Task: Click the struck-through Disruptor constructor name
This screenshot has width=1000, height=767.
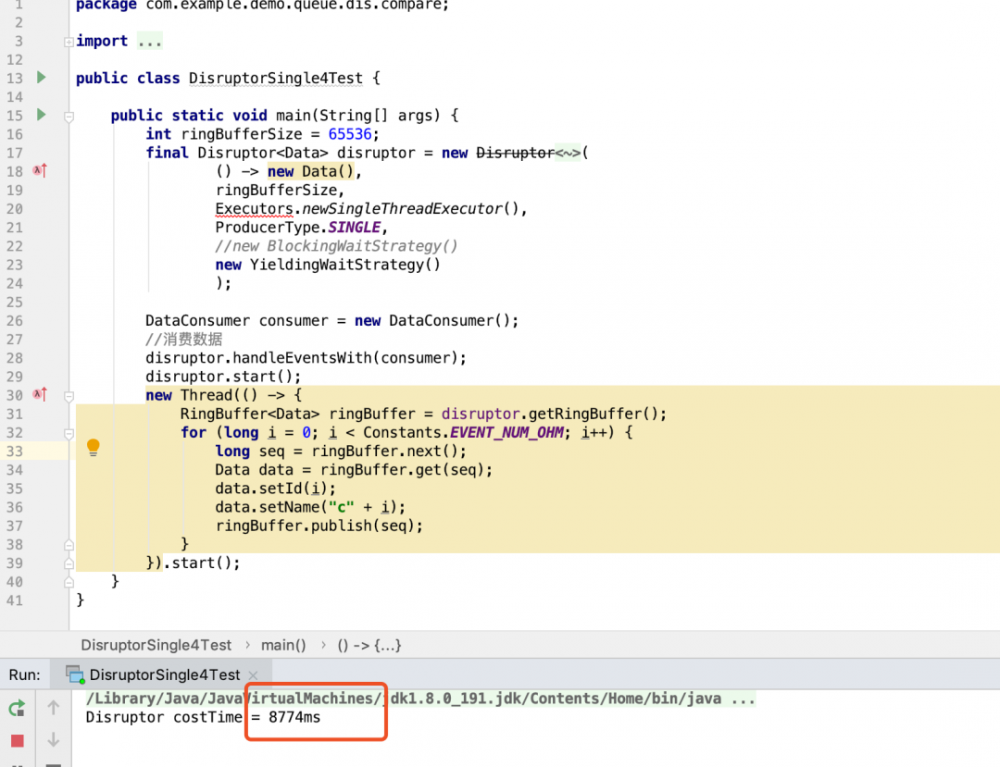Action: [515, 153]
